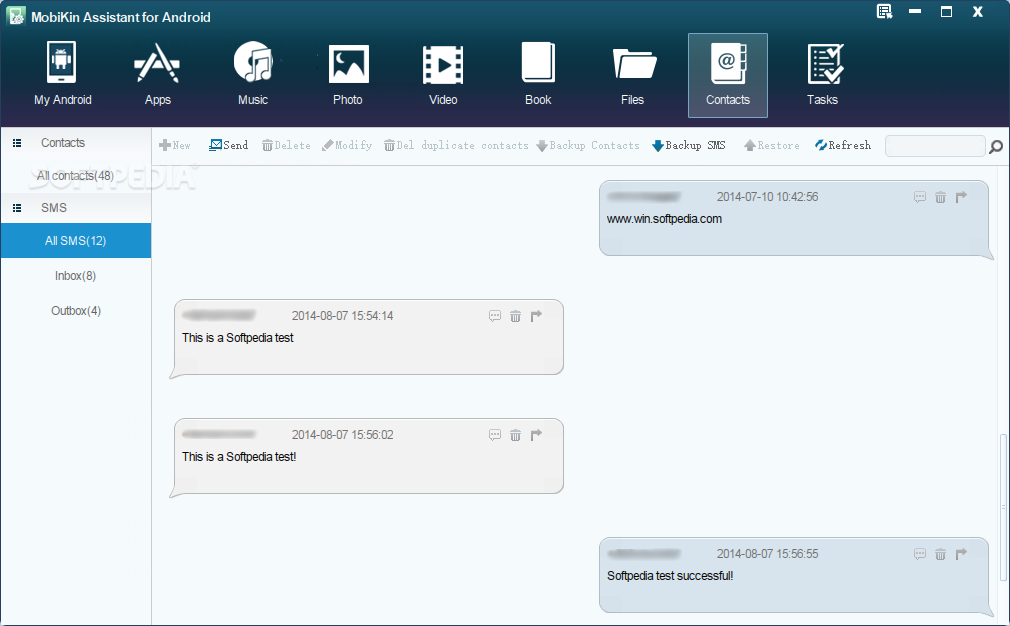
Task: Select 'Softpedia test successful!' message text
Action: pos(670,576)
